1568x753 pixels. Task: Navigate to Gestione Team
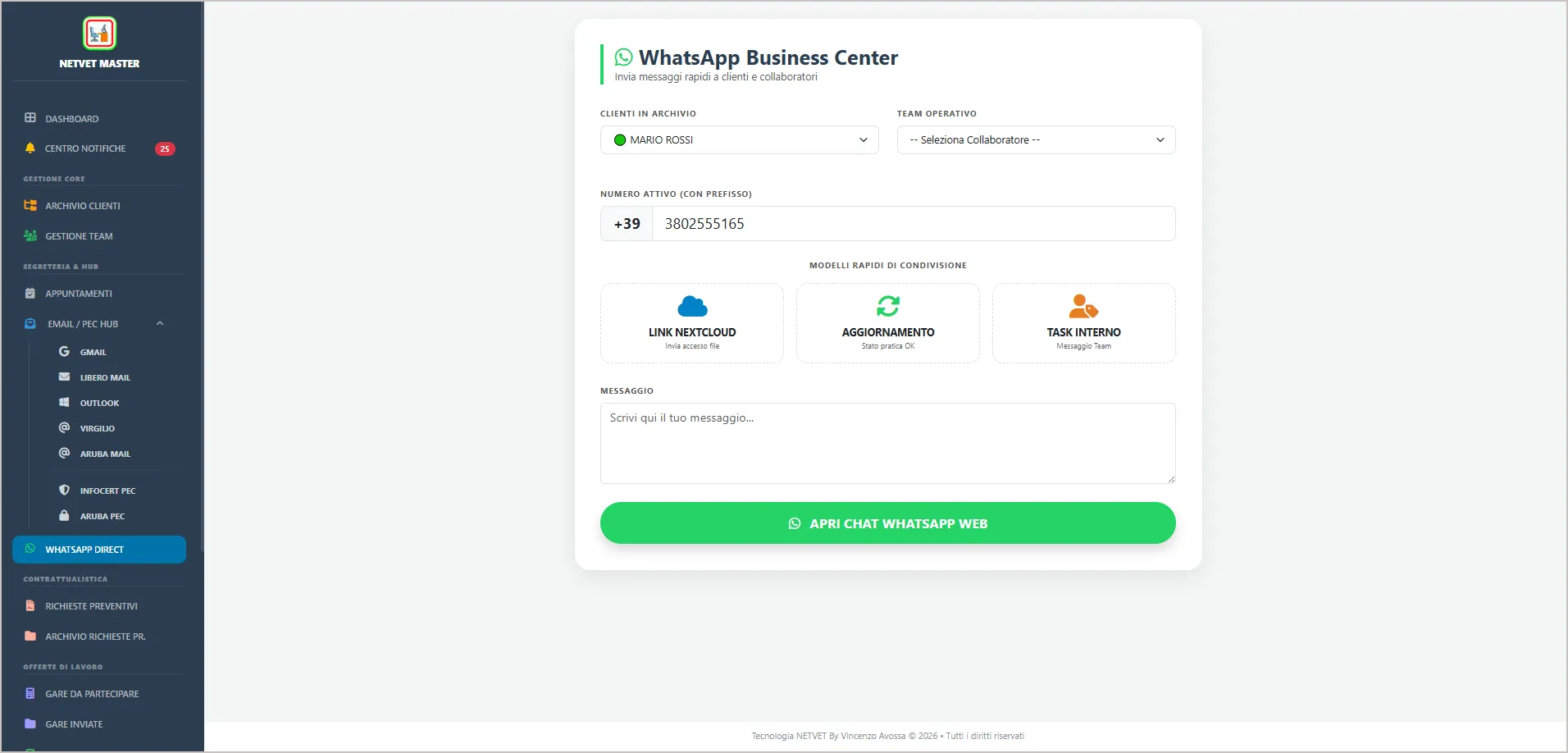99,236
